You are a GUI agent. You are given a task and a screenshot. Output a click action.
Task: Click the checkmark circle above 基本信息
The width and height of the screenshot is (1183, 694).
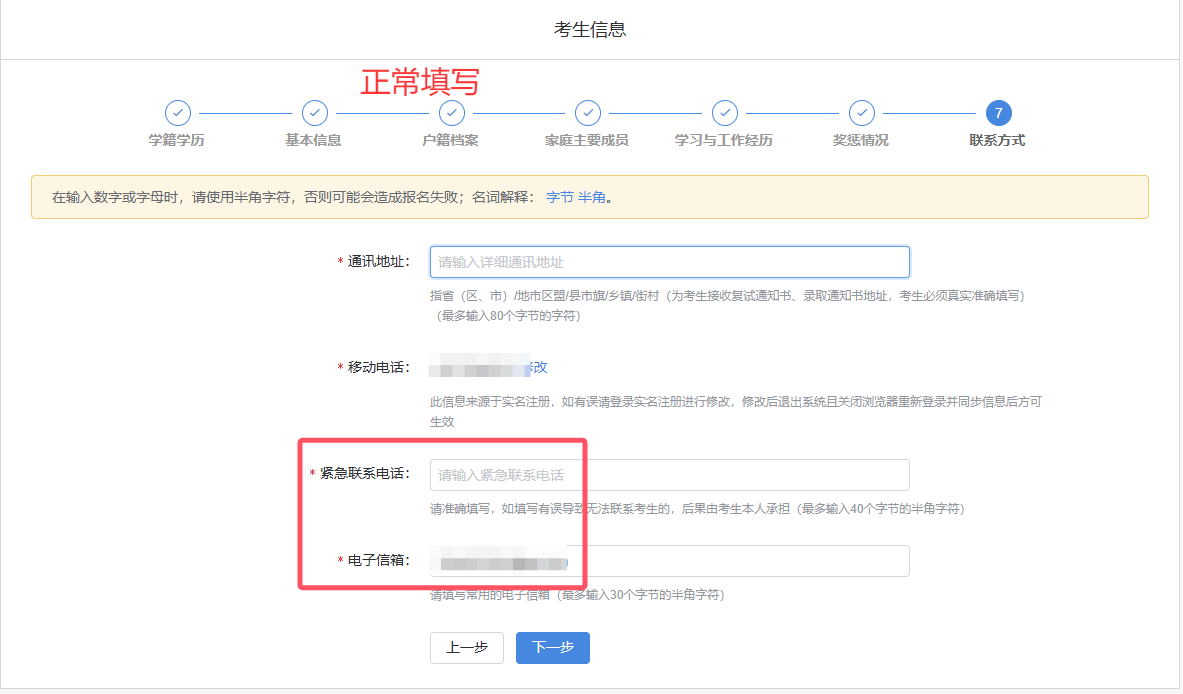click(314, 113)
